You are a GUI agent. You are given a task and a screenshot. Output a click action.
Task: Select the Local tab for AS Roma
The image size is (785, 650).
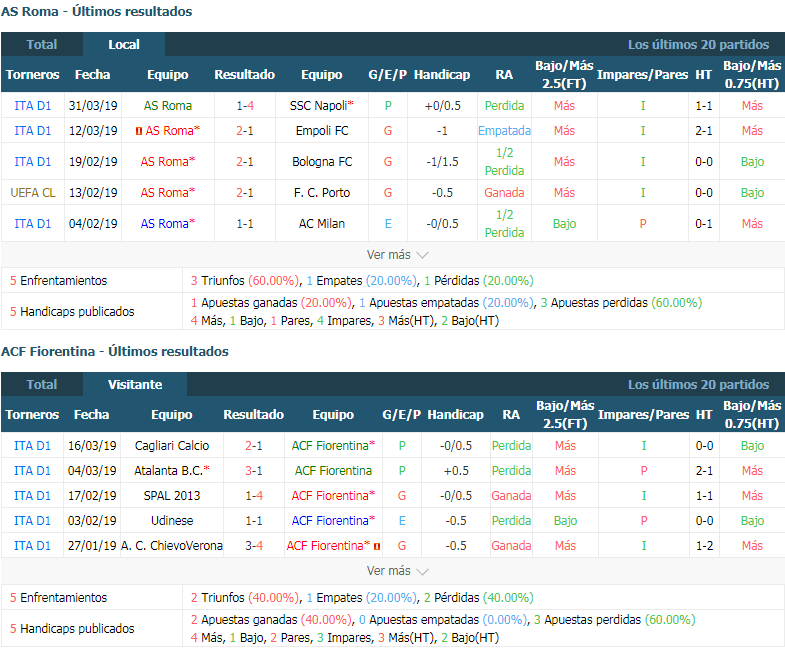click(x=124, y=45)
